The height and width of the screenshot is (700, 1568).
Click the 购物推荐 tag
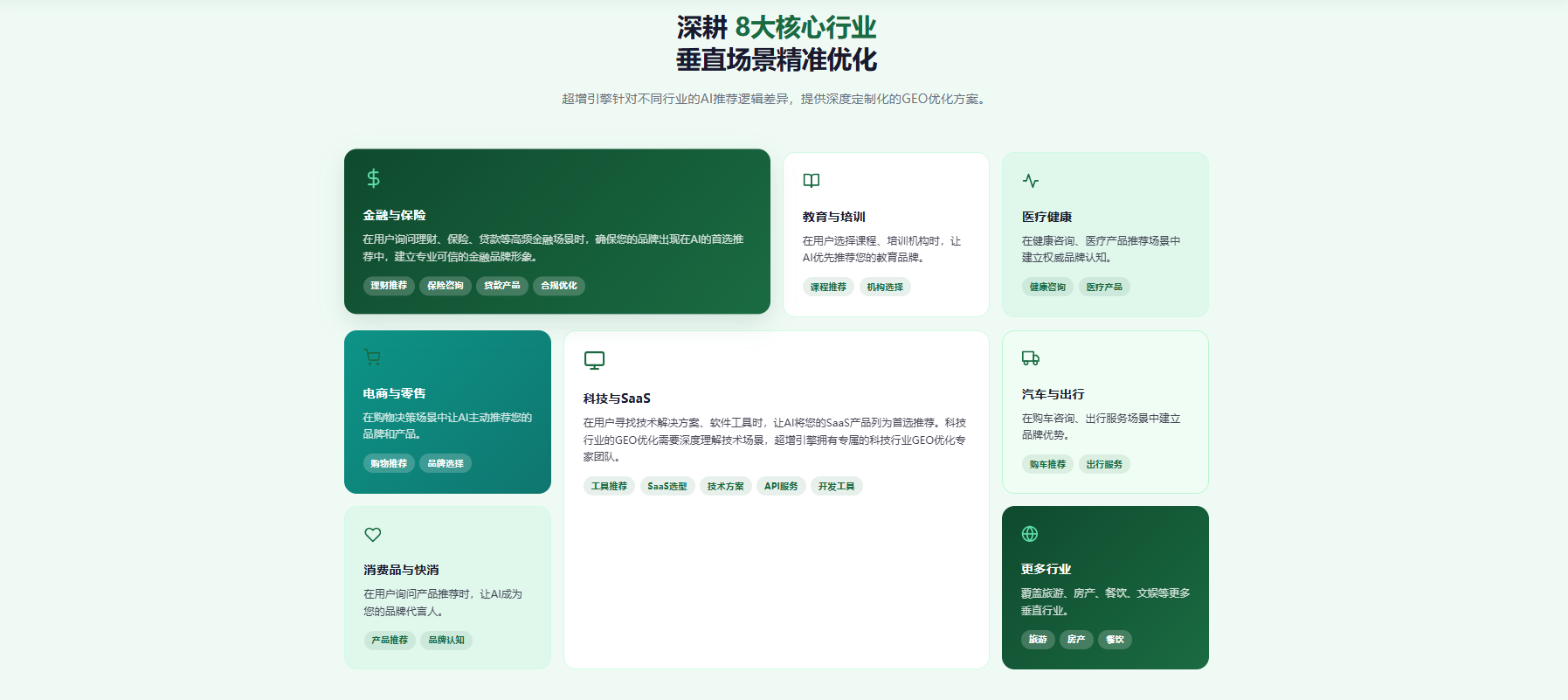(x=389, y=463)
